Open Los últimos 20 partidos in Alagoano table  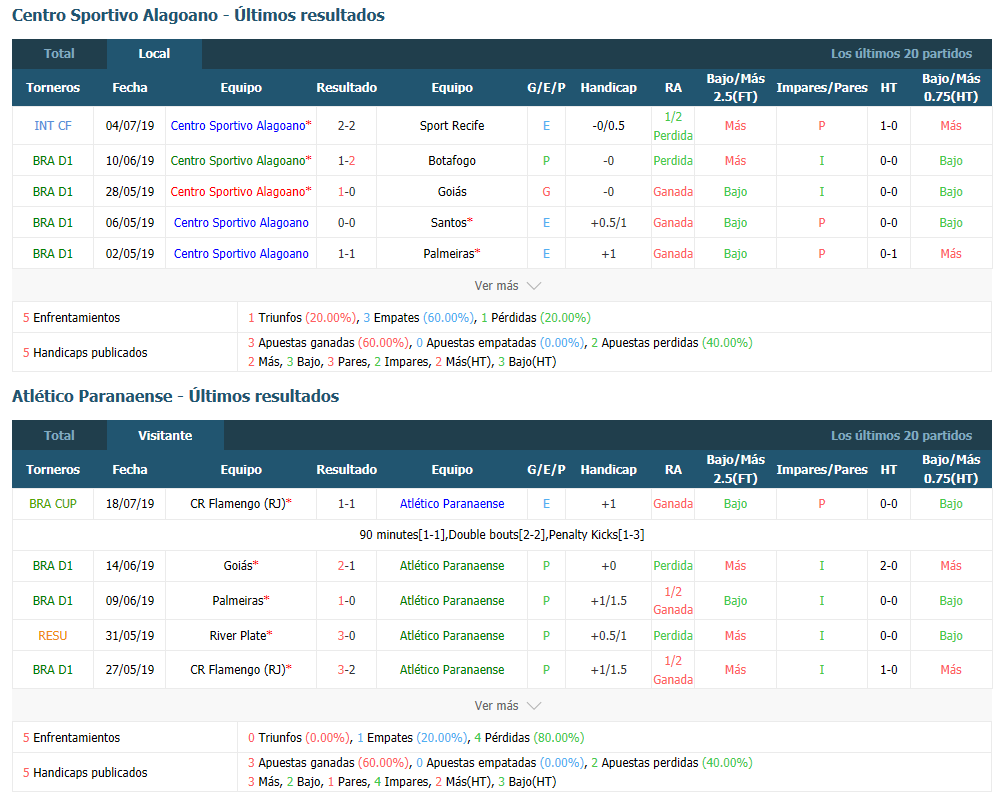901,54
